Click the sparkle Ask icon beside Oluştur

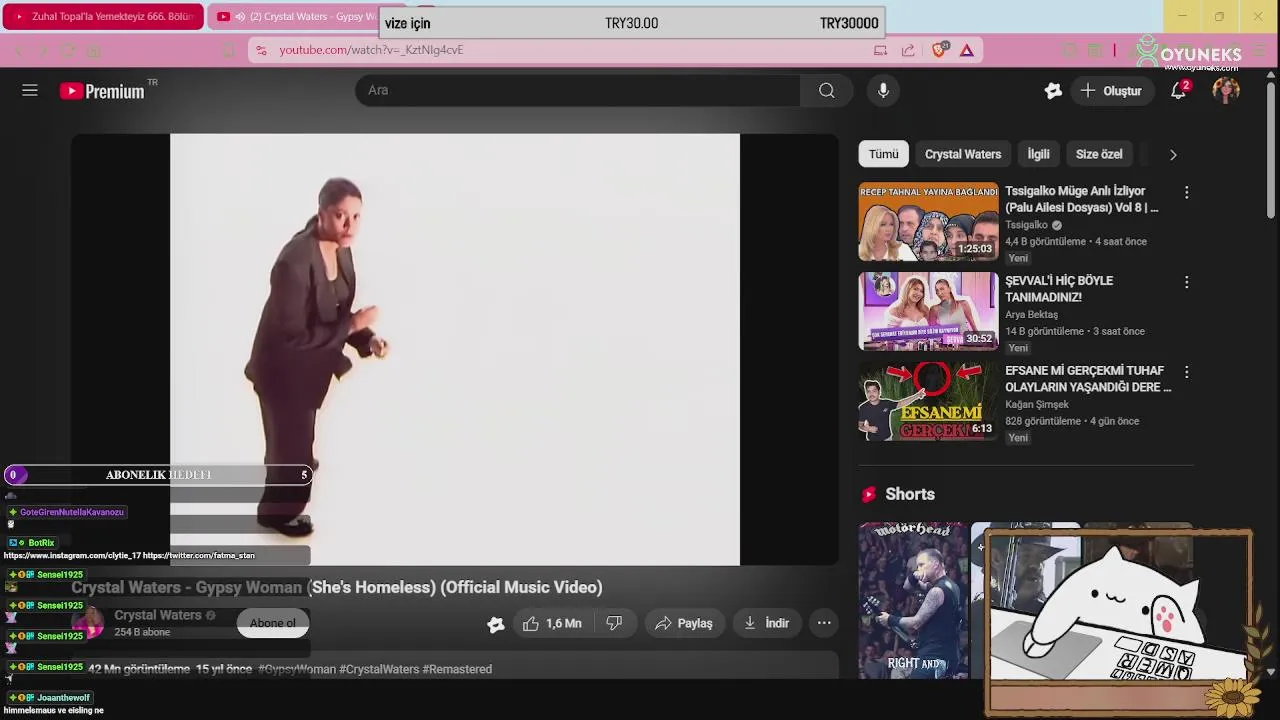1053,91
